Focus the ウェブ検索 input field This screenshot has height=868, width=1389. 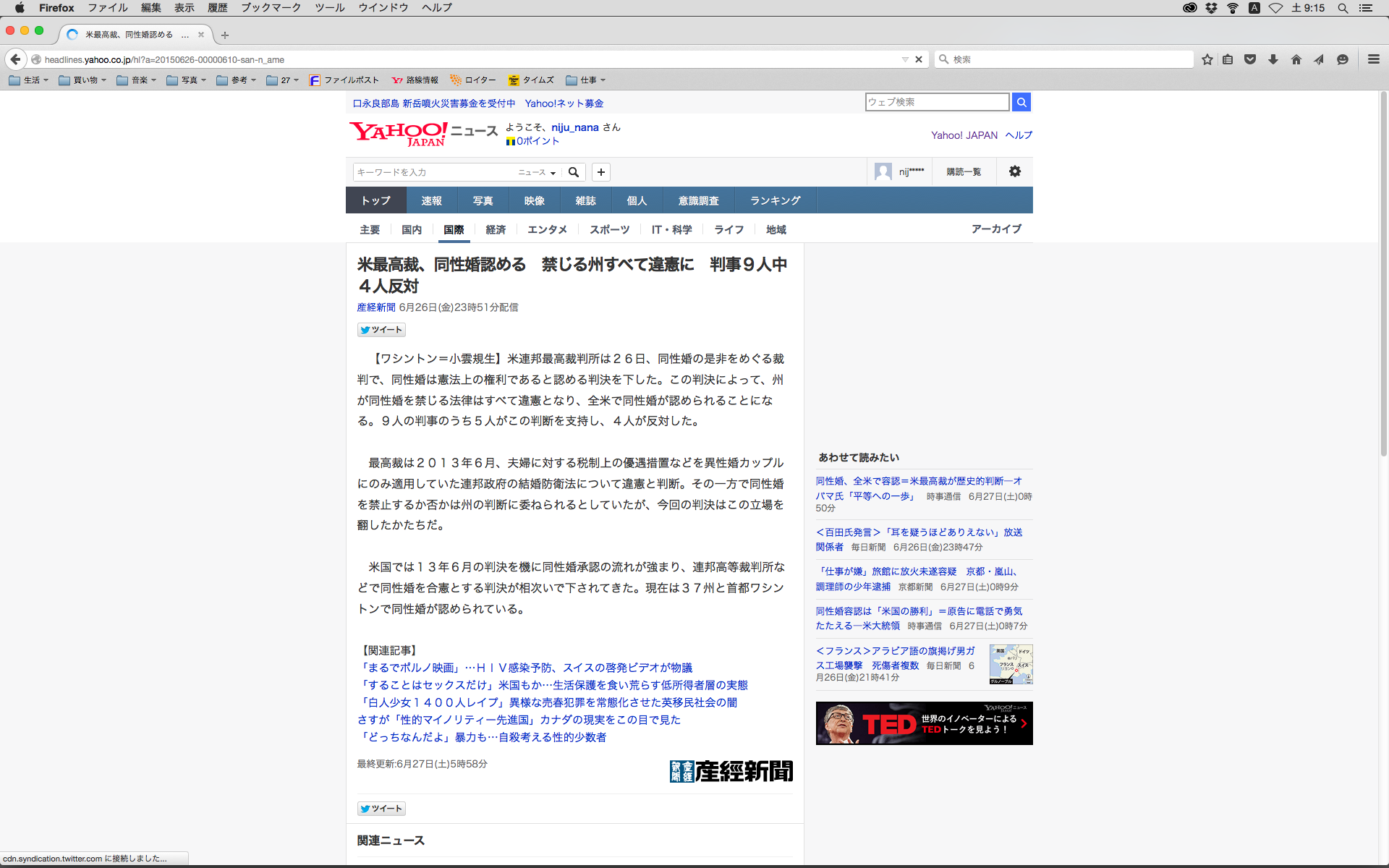pos(936,102)
